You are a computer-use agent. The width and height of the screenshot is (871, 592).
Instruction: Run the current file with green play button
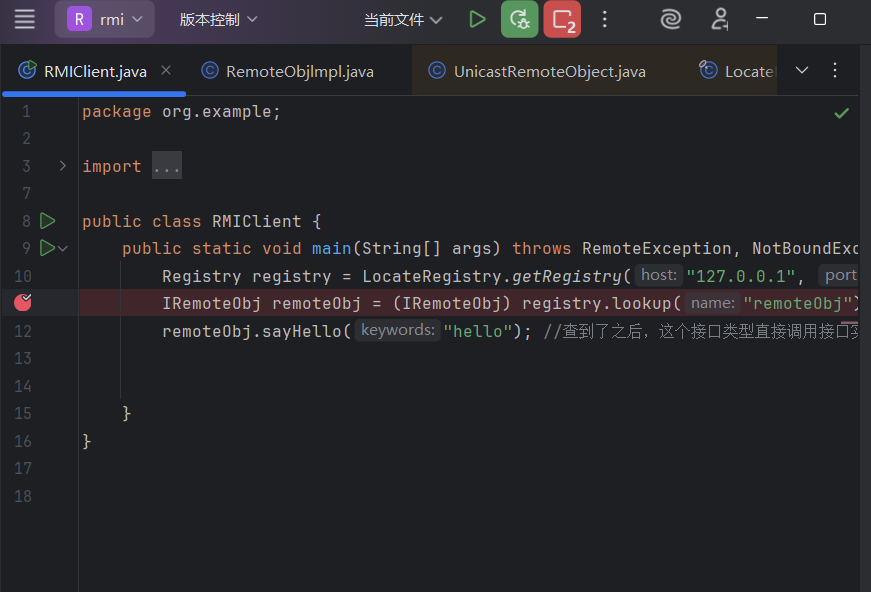click(477, 19)
